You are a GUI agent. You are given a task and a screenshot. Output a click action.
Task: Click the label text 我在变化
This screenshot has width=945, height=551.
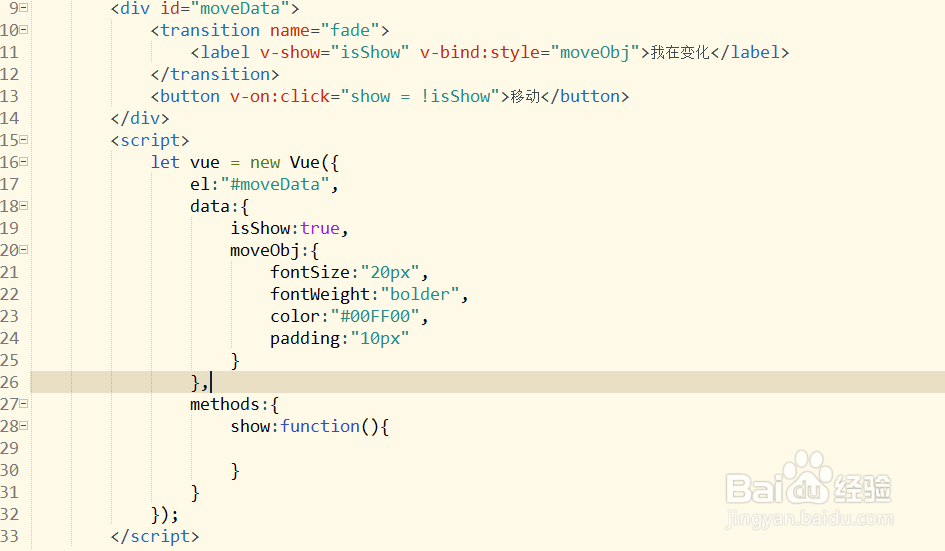tap(680, 52)
